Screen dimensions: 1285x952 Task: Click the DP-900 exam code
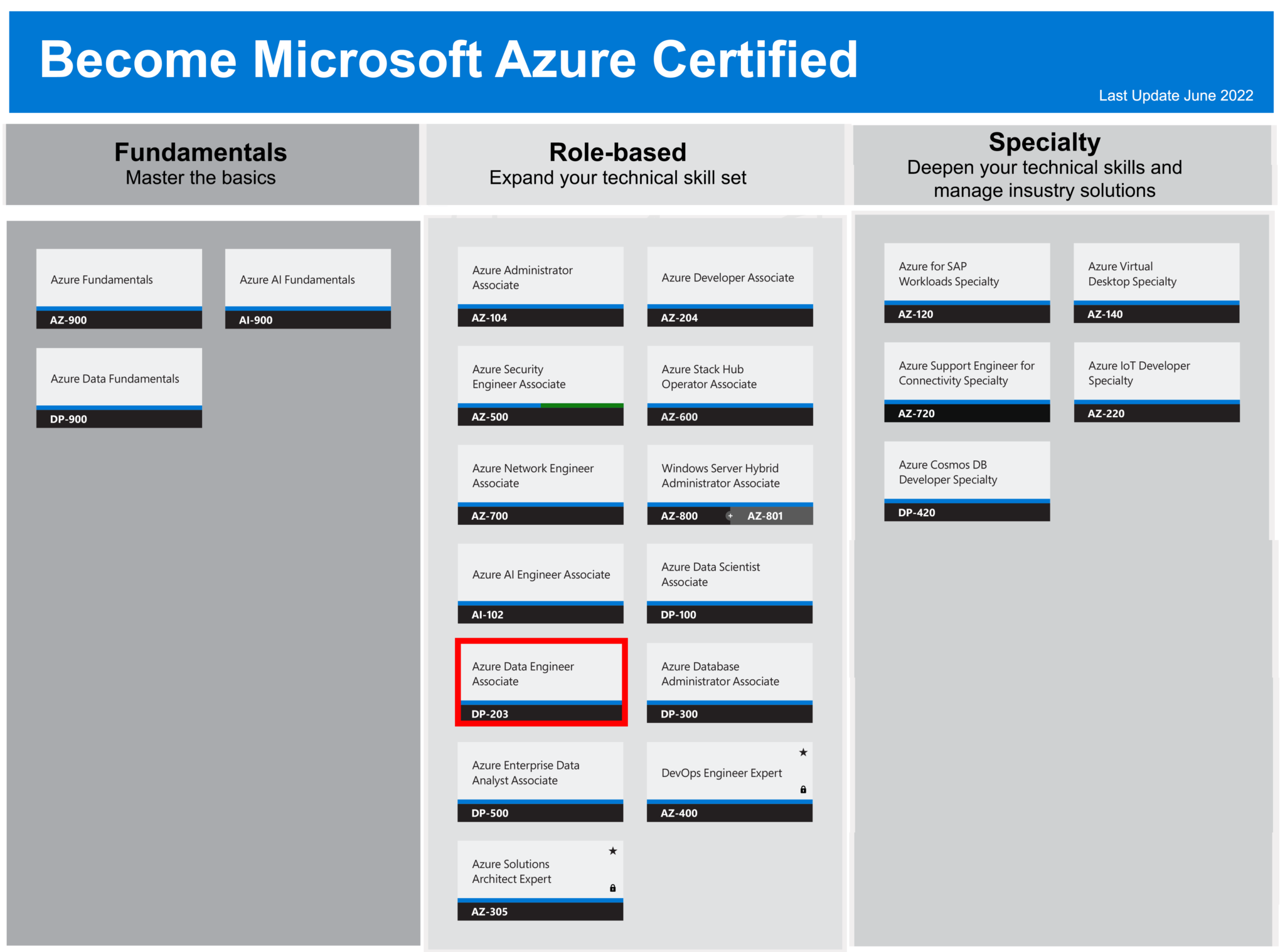pyautogui.click(x=68, y=419)
